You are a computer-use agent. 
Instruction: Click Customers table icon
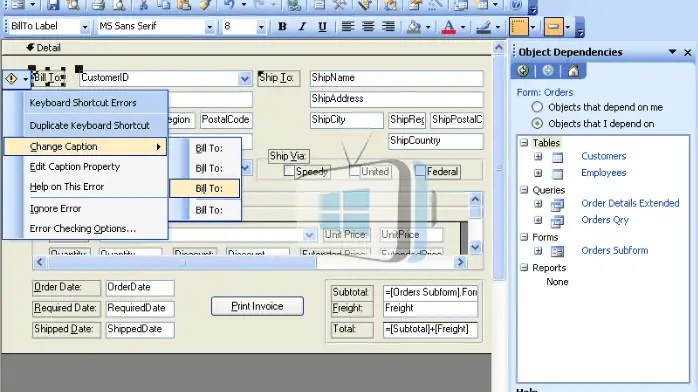pos(557,157)
